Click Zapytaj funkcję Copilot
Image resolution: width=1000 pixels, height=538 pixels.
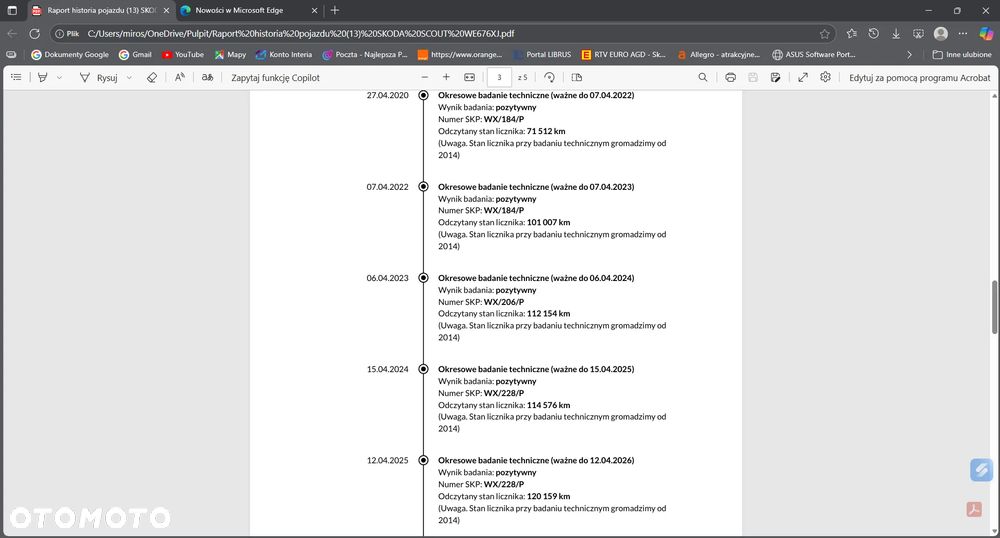click(x=276, y=78)
